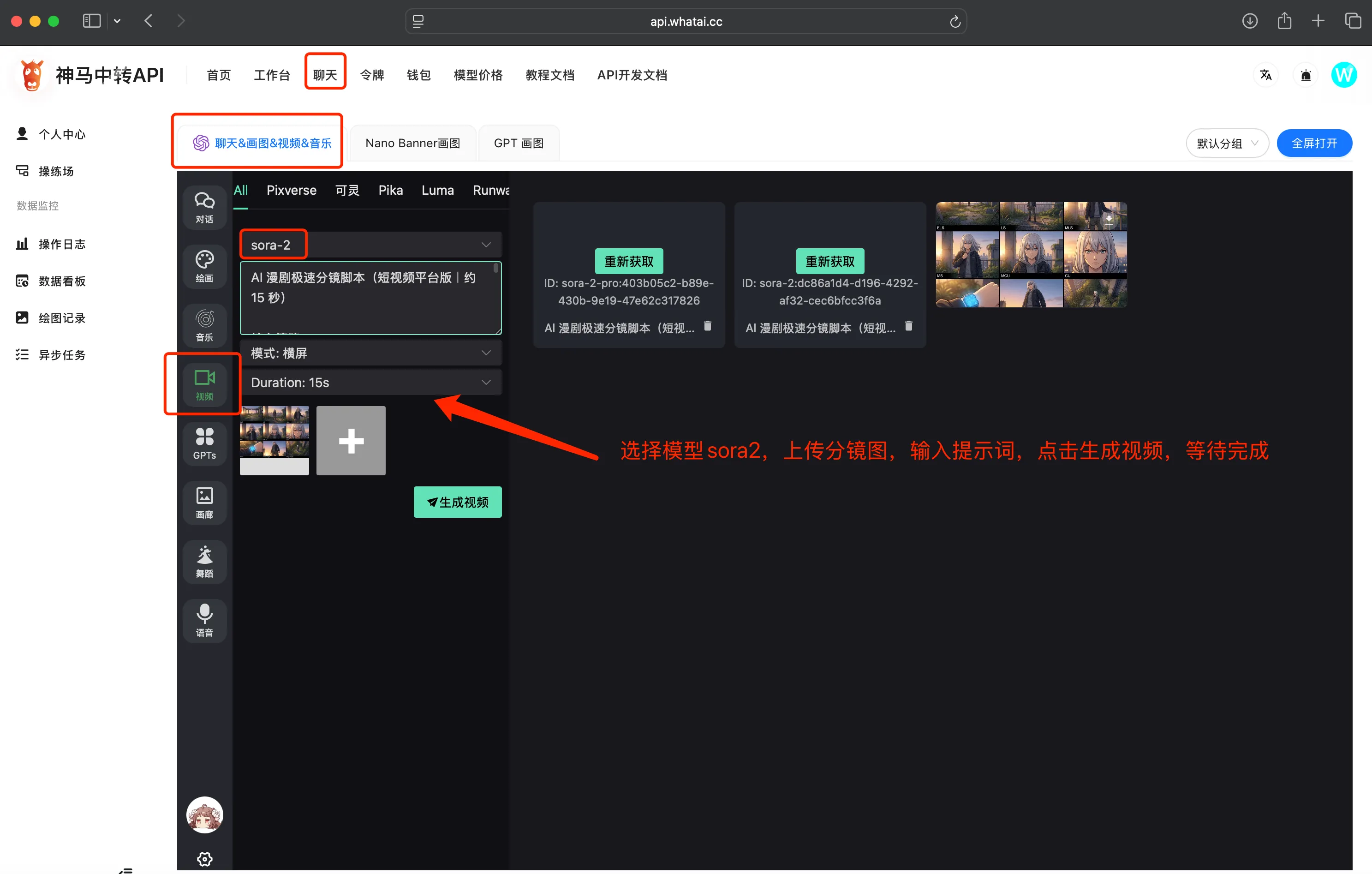
Task: Delete the sora-2-pro task with trash icon
Action: point(707,326)
